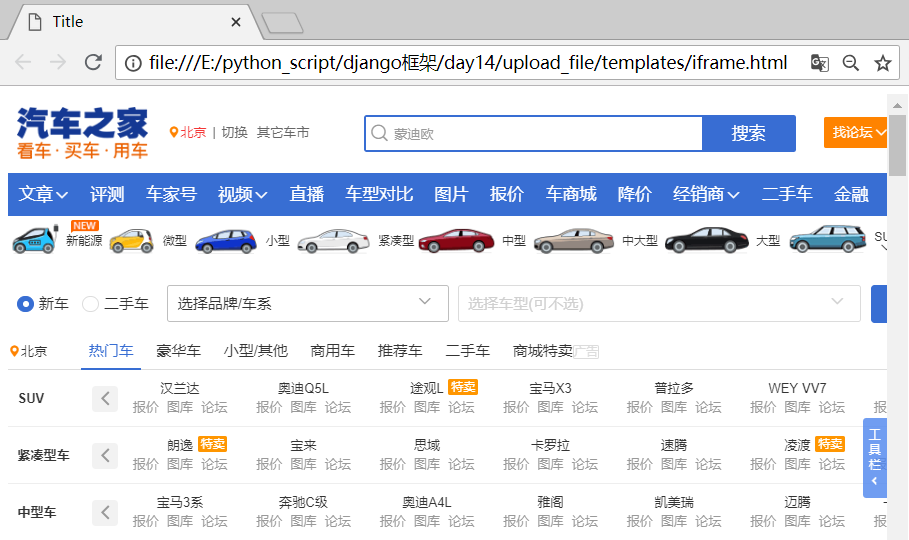The height and width of the screenshot is (540, 909).
Task: Click the left arrow in SUV row
Action: pyautogui.click(x=105, y=398)
